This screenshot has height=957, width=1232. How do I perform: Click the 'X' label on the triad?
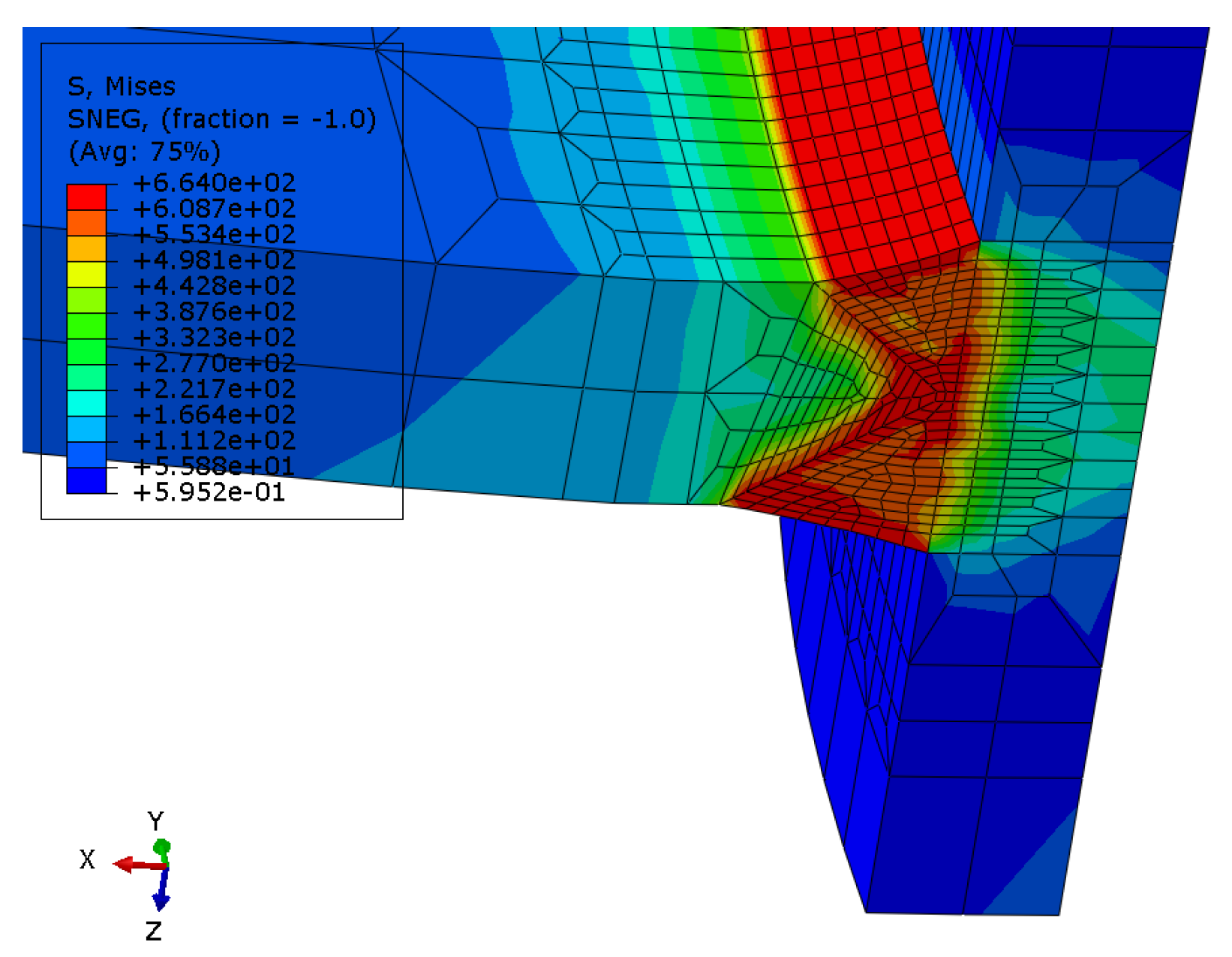coord(87,859)
